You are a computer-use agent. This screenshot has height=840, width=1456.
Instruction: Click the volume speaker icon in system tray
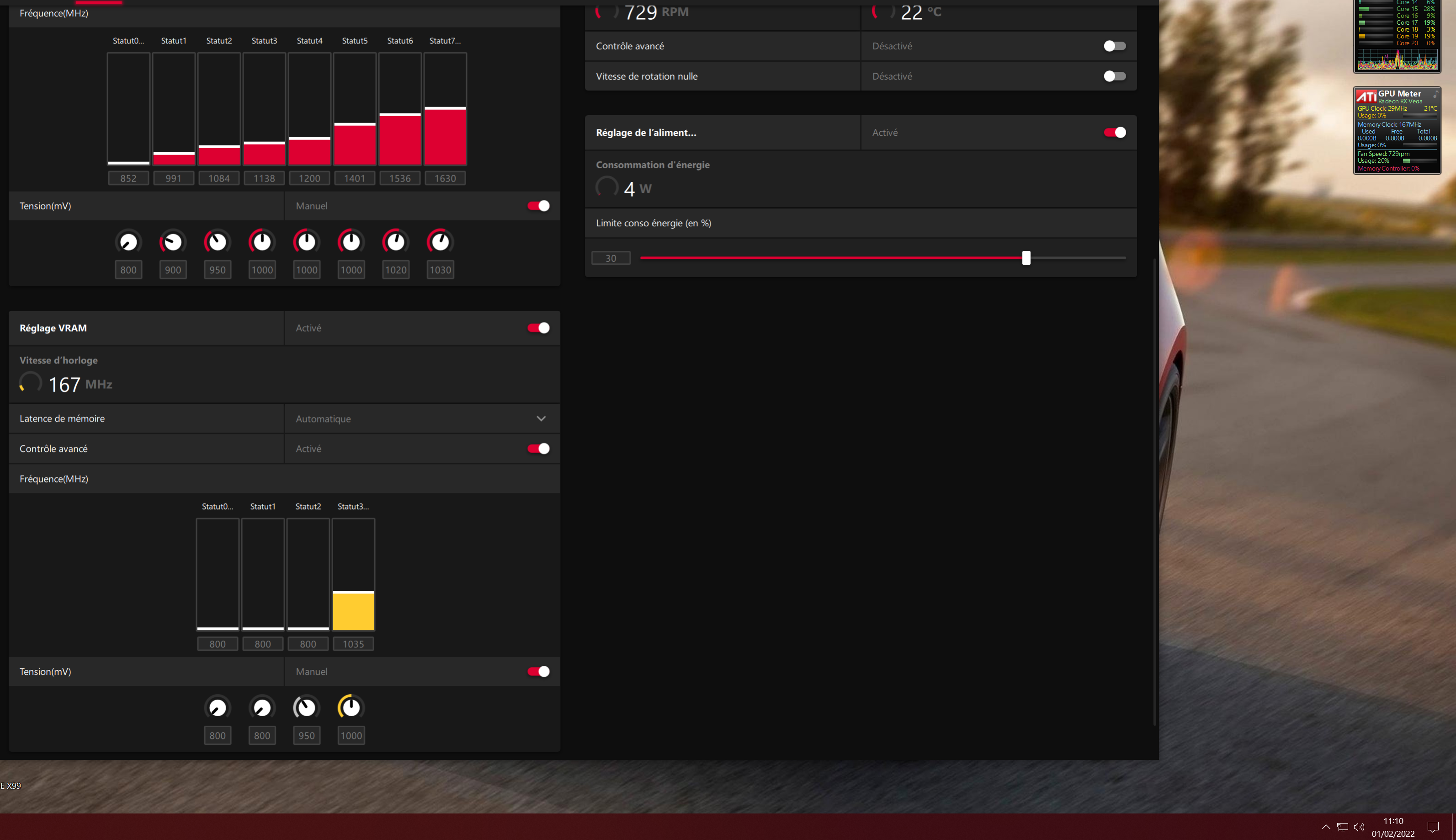point(1359,827)
